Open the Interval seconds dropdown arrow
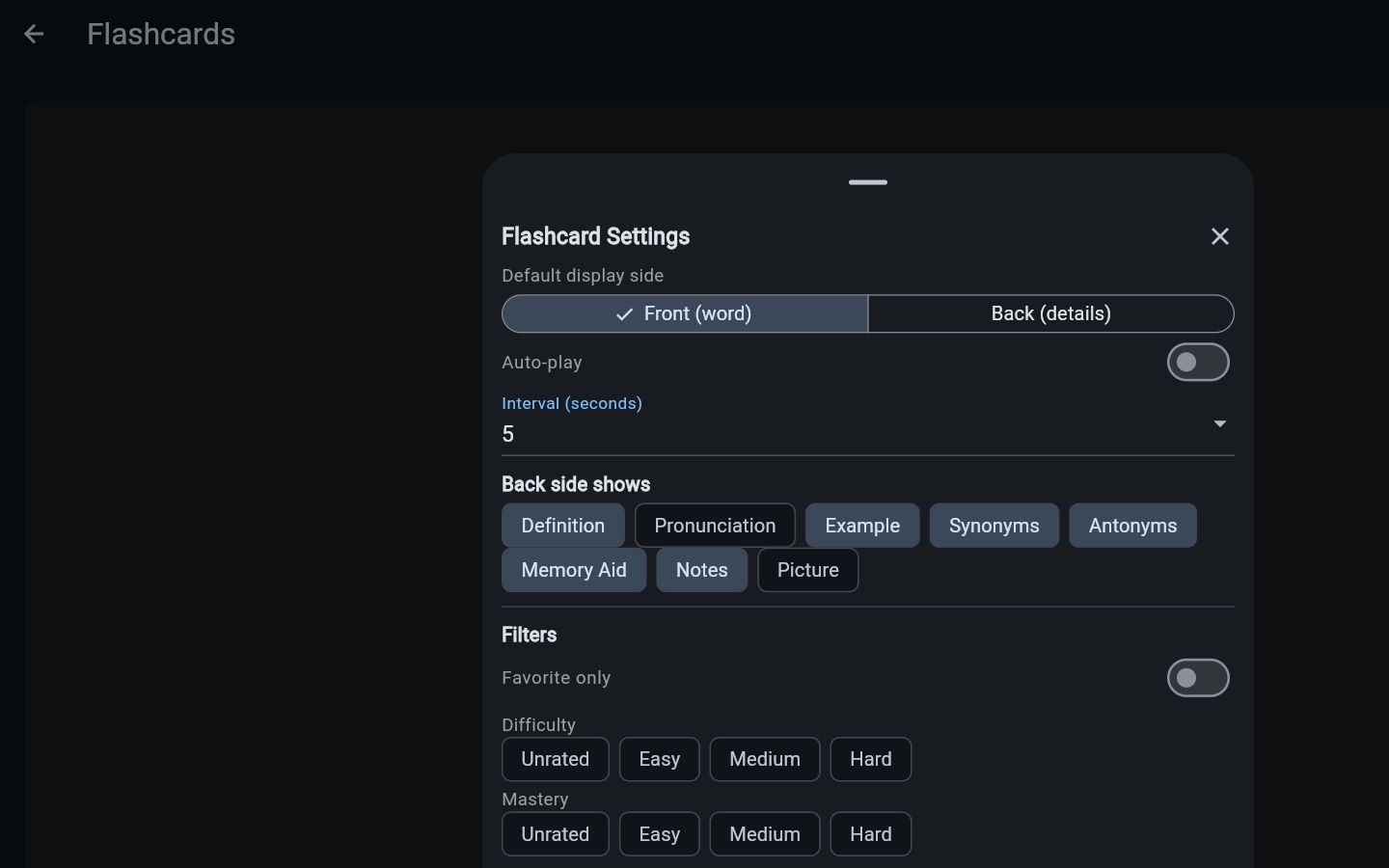 [1219, 423]
